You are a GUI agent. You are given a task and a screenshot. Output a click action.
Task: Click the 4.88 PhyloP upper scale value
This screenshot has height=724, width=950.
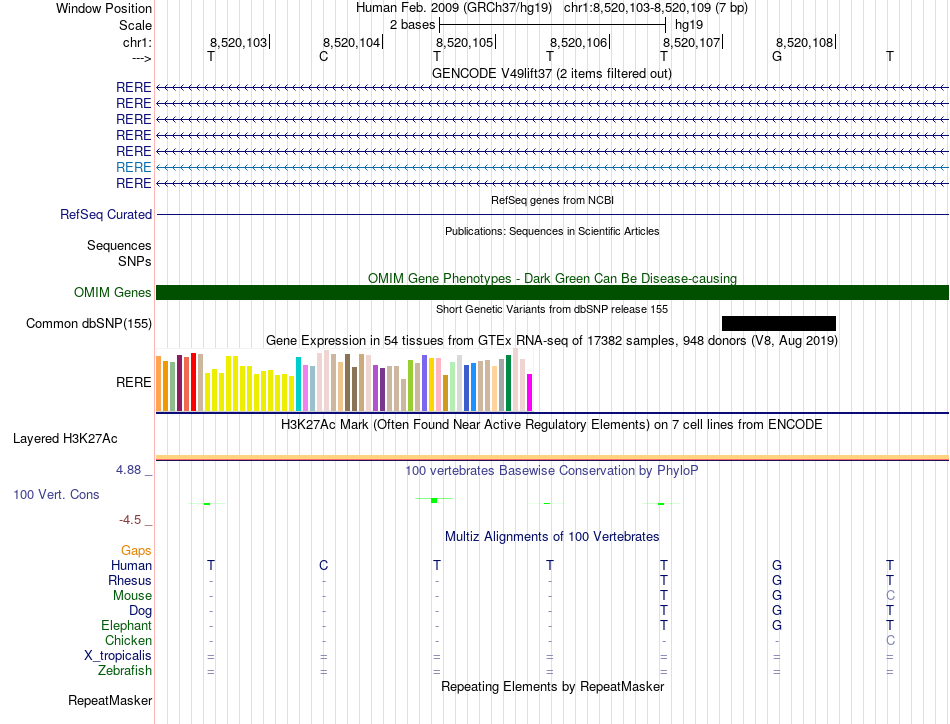click(128, 470)
